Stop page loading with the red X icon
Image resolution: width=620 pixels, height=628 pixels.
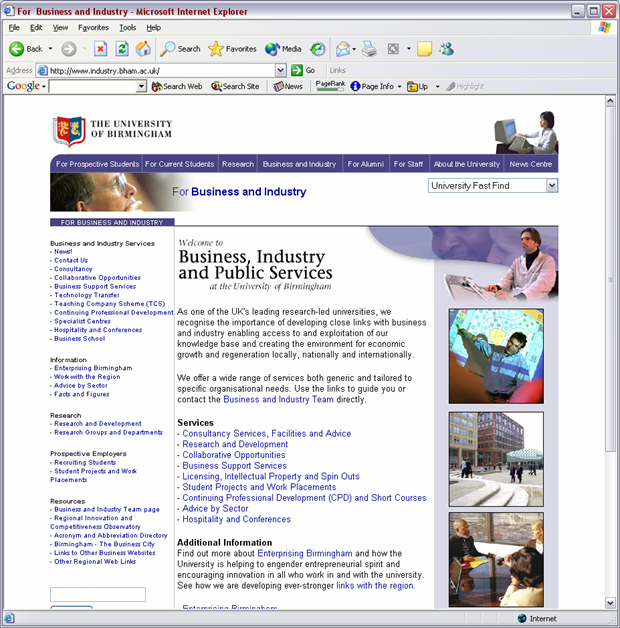tap(100, 49)
